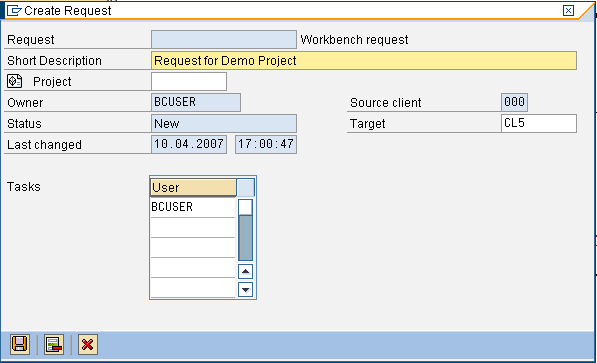Click the Save diskette icon
Image resolution: width=597 pixels, height=363 pixels.
[x=20, y=344]
